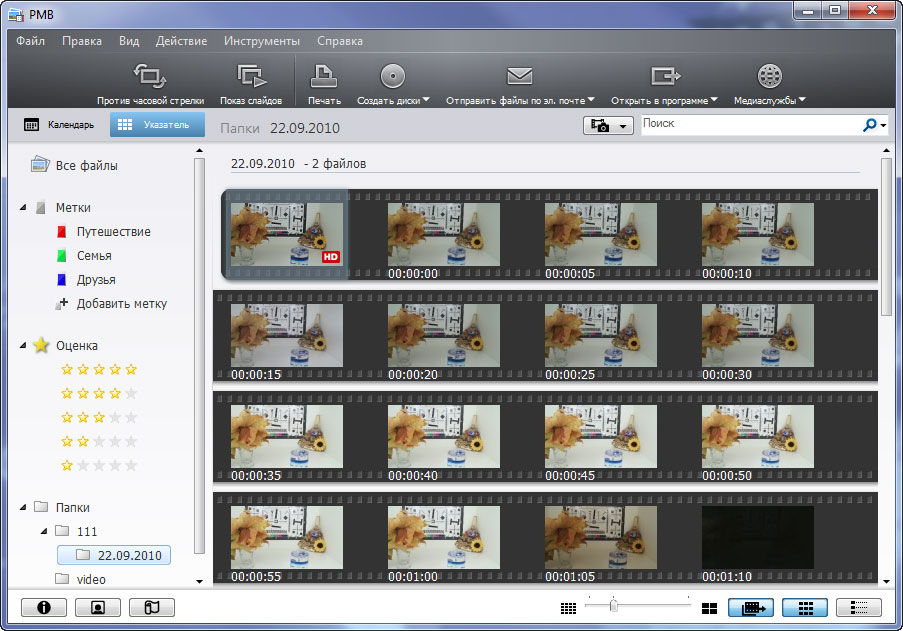Select the 22.09.2010 folder in tree
The height and width of the screenshot is (631, 903).
(x=114, y=555)
